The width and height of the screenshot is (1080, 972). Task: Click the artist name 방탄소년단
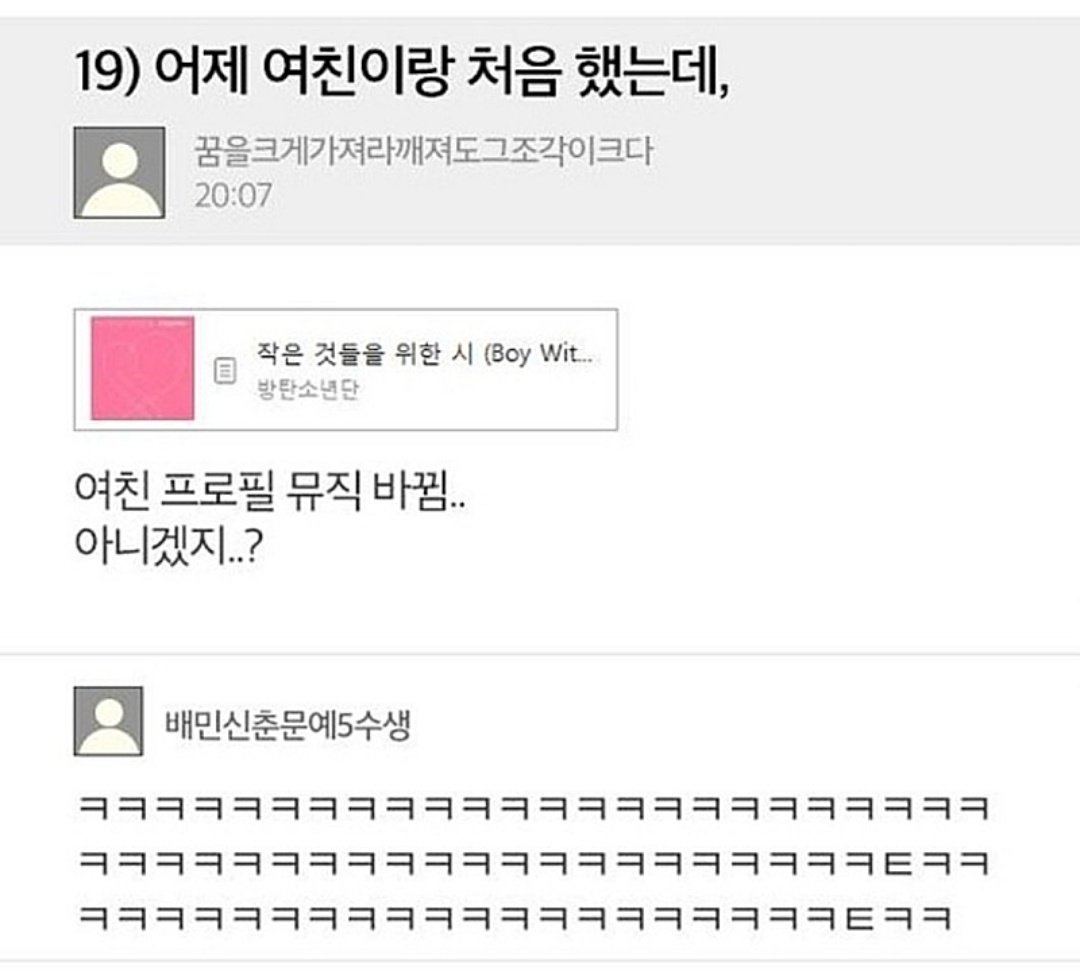(x=308, y=390)
